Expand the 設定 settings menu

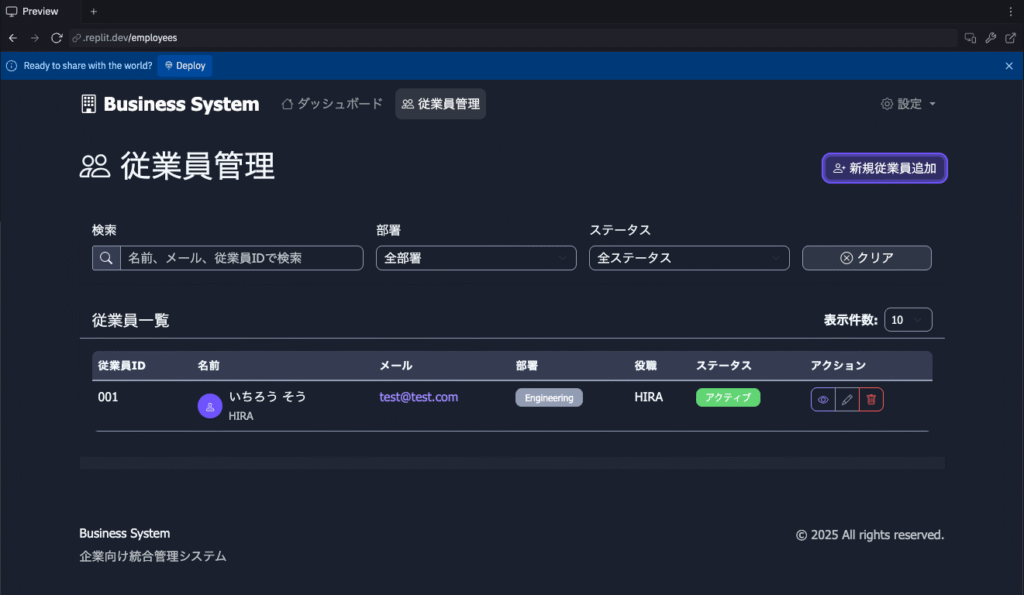click(908, 104)
